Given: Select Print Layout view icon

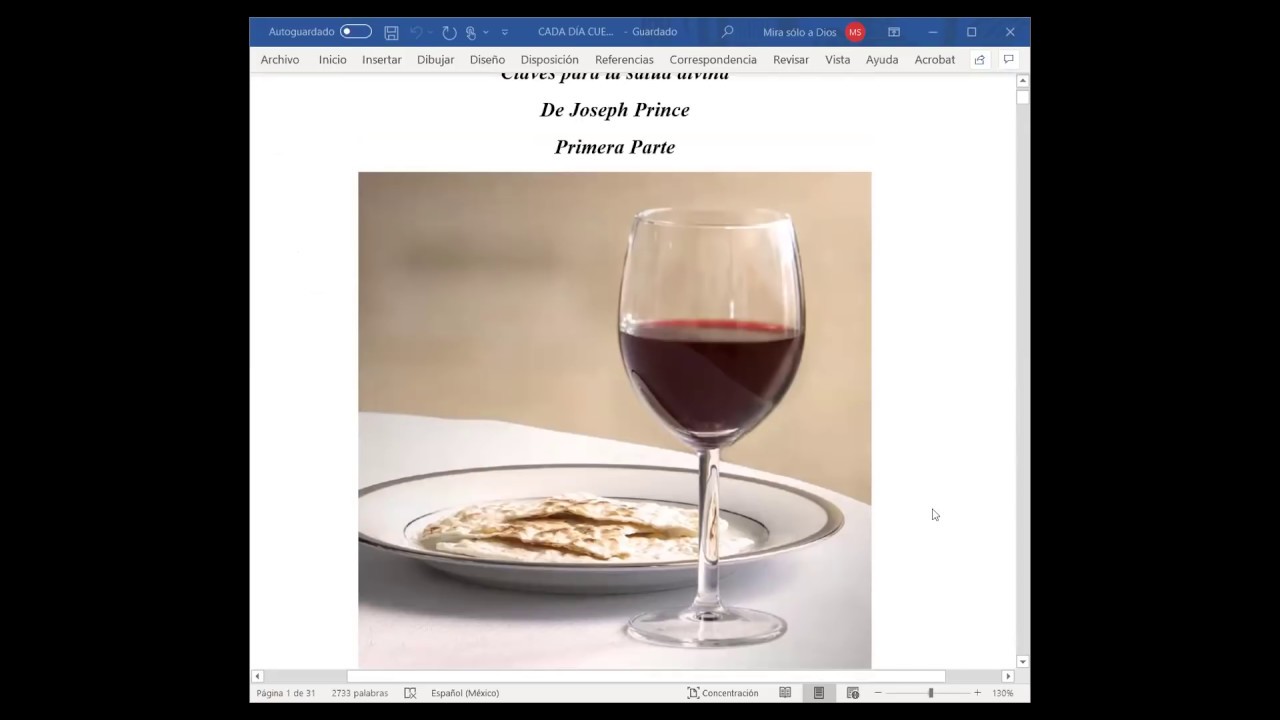Looking at the screenshot, I should [x=819, y=693].
